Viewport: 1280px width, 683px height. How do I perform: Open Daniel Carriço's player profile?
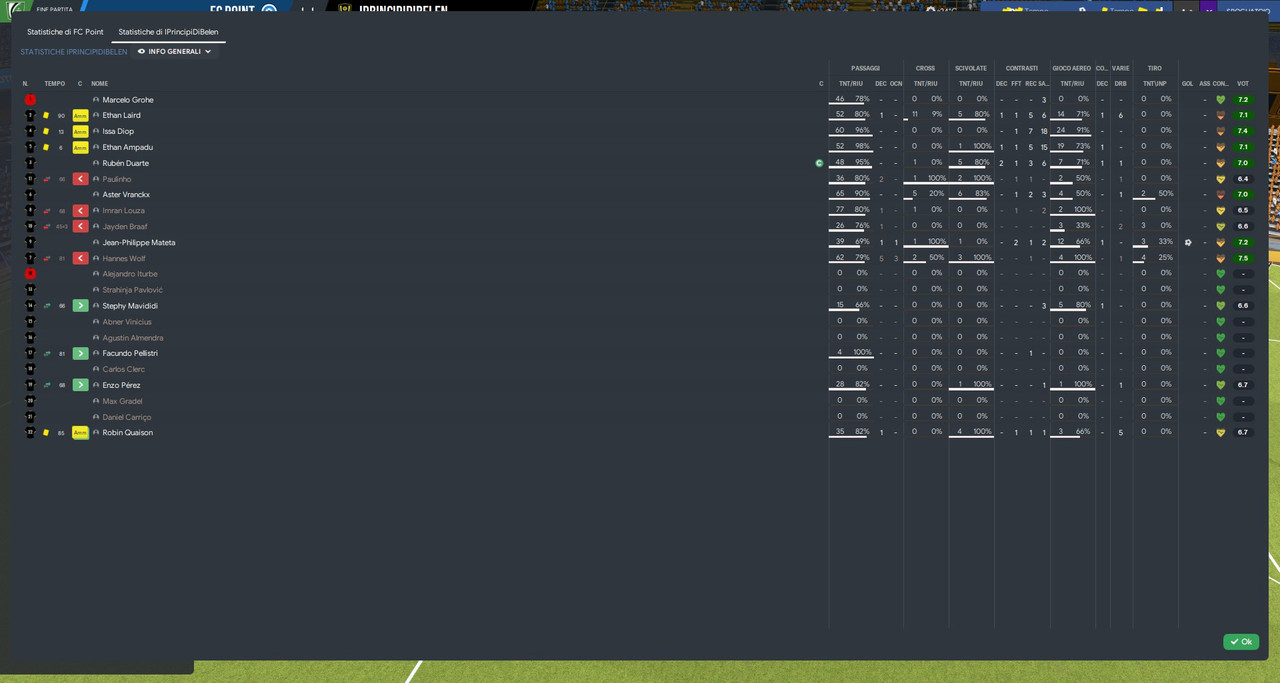tap(126, 417)
